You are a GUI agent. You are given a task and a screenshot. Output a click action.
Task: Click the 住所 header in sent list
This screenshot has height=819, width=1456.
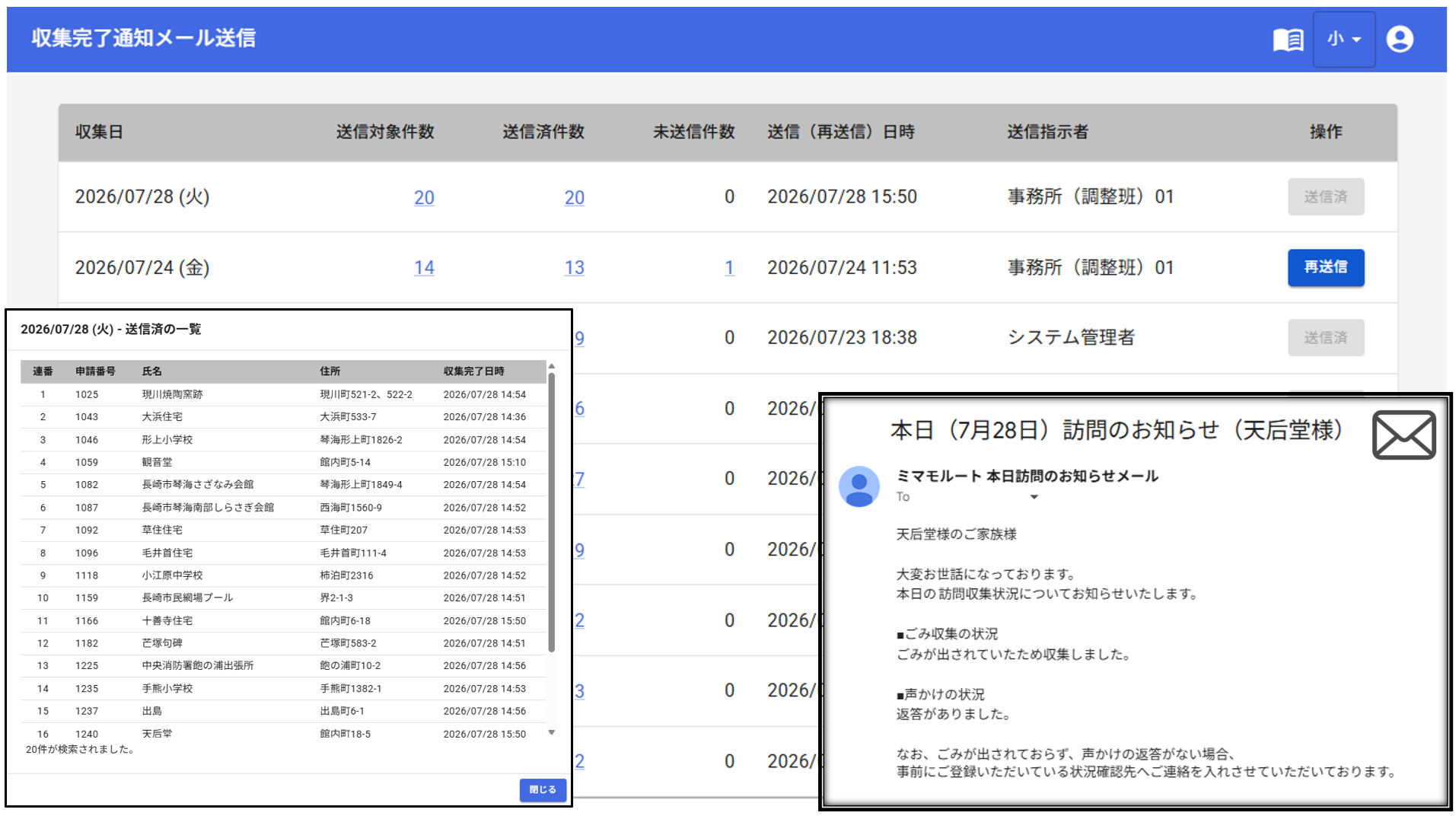coord(330,371)
